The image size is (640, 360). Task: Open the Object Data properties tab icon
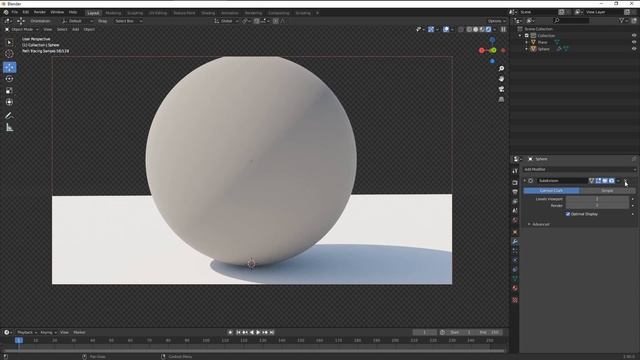pyautogui.click(x=515, y=279)
